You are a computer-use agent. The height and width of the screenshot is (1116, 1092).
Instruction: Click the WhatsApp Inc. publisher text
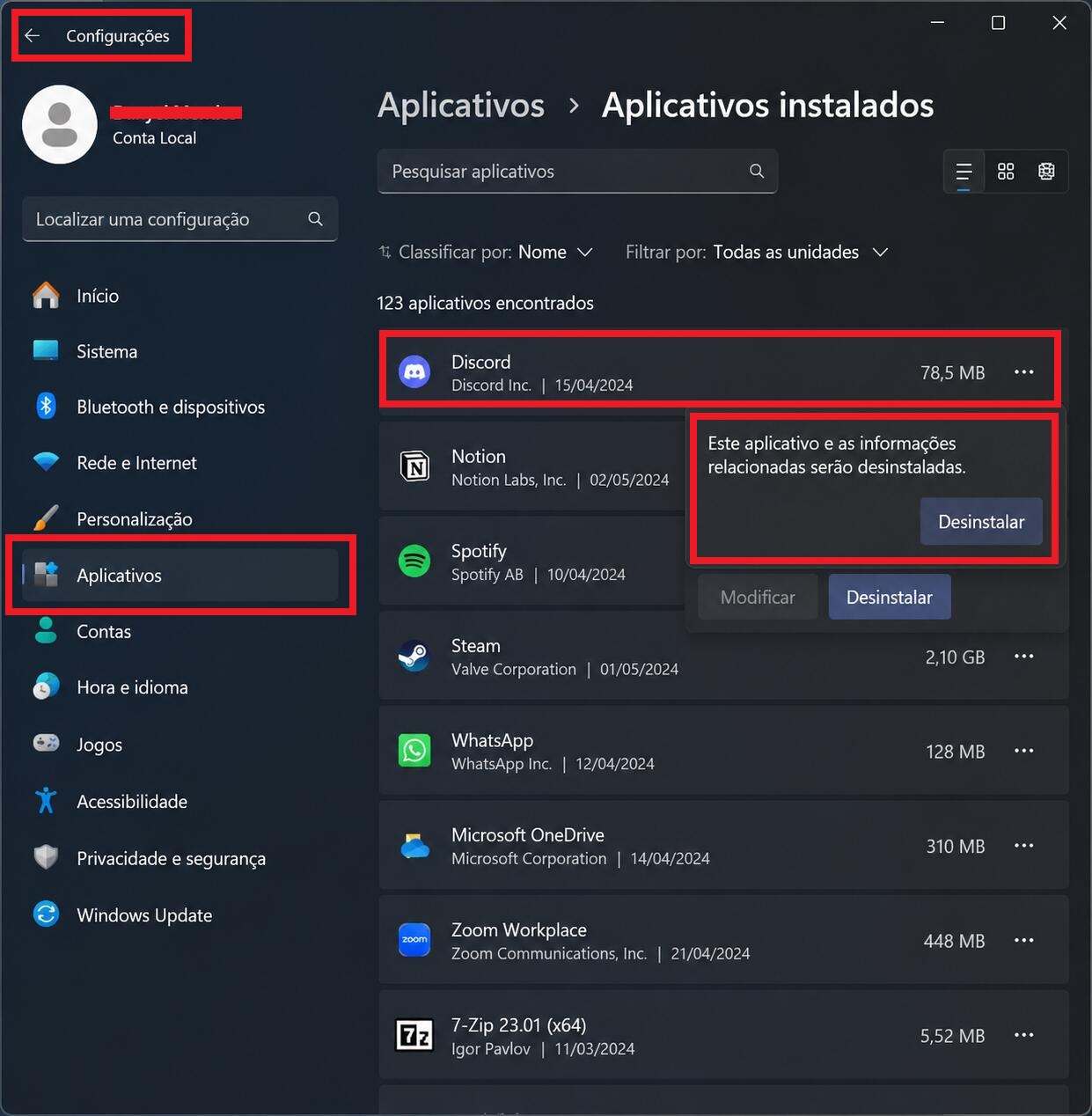tap(502, 763)
